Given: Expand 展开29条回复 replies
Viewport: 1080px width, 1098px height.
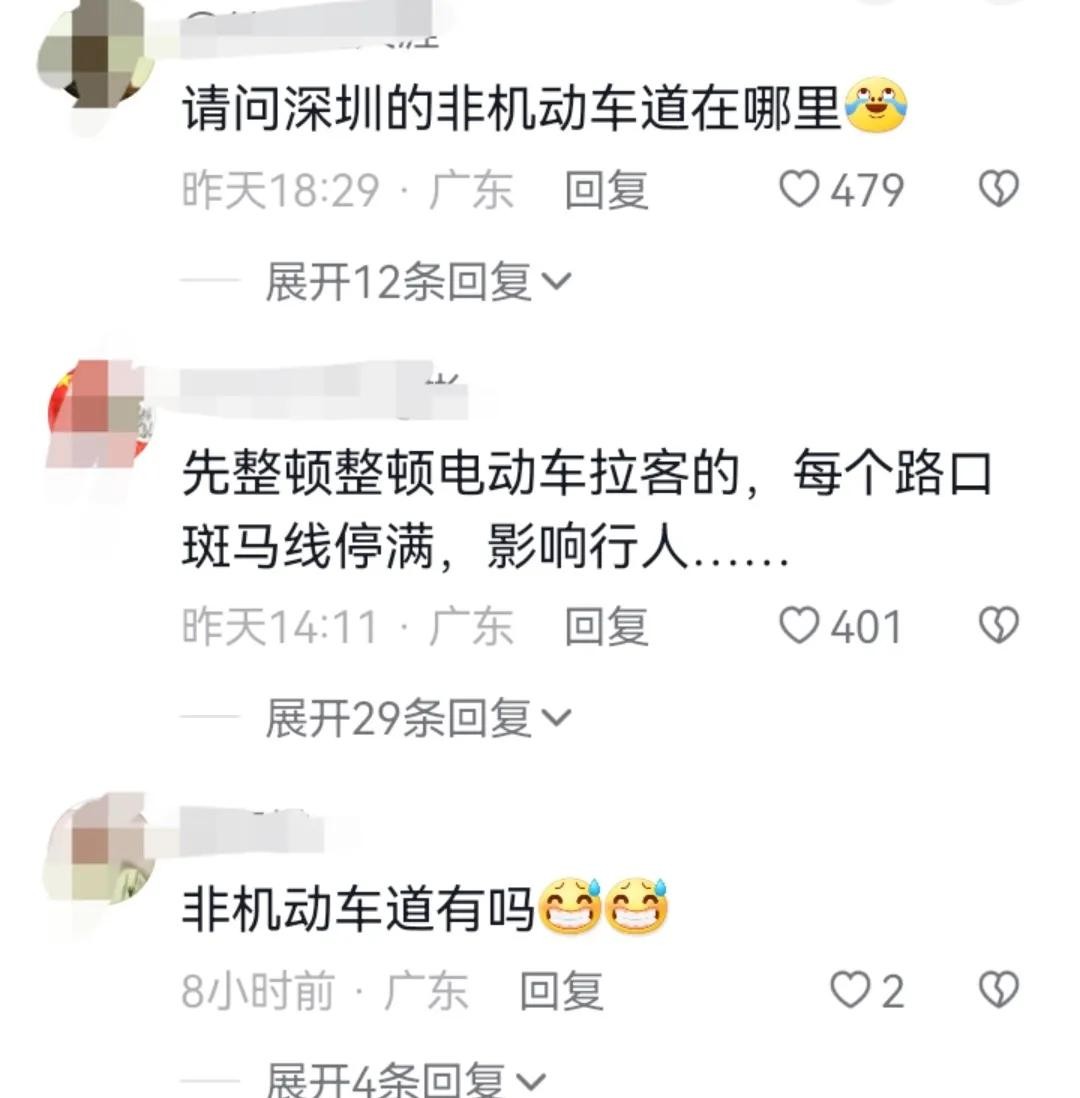Looking at the screenshot, I should coord(419,718).
